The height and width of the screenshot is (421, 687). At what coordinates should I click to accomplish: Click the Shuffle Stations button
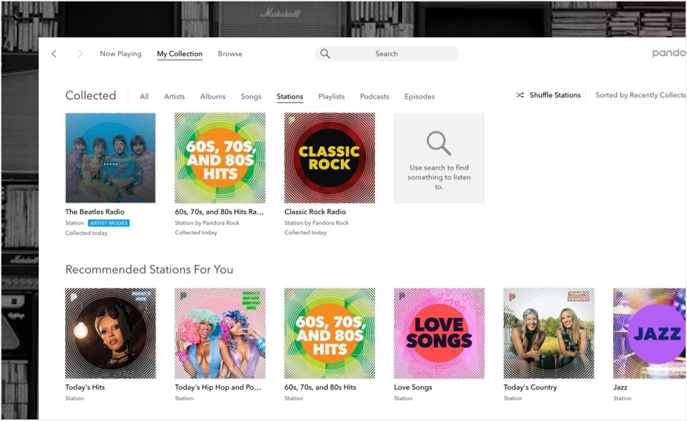tap(554, 96)
